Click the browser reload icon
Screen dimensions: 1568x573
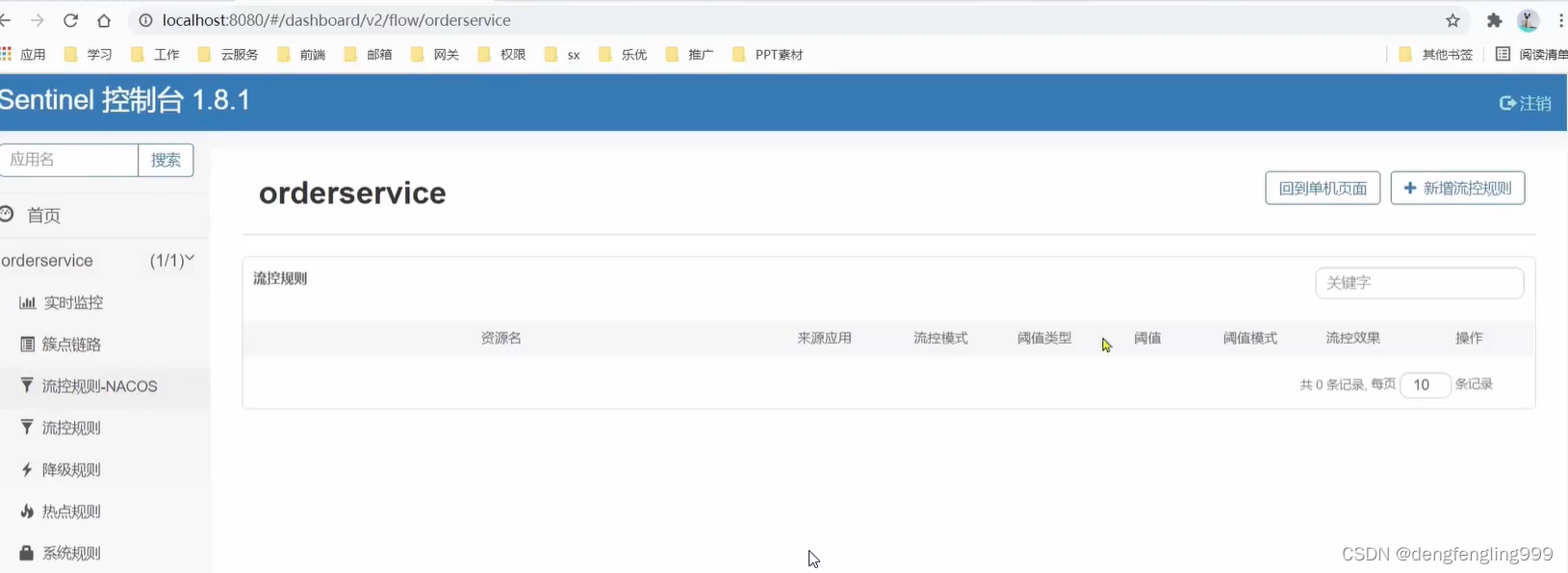click(70, 20)
